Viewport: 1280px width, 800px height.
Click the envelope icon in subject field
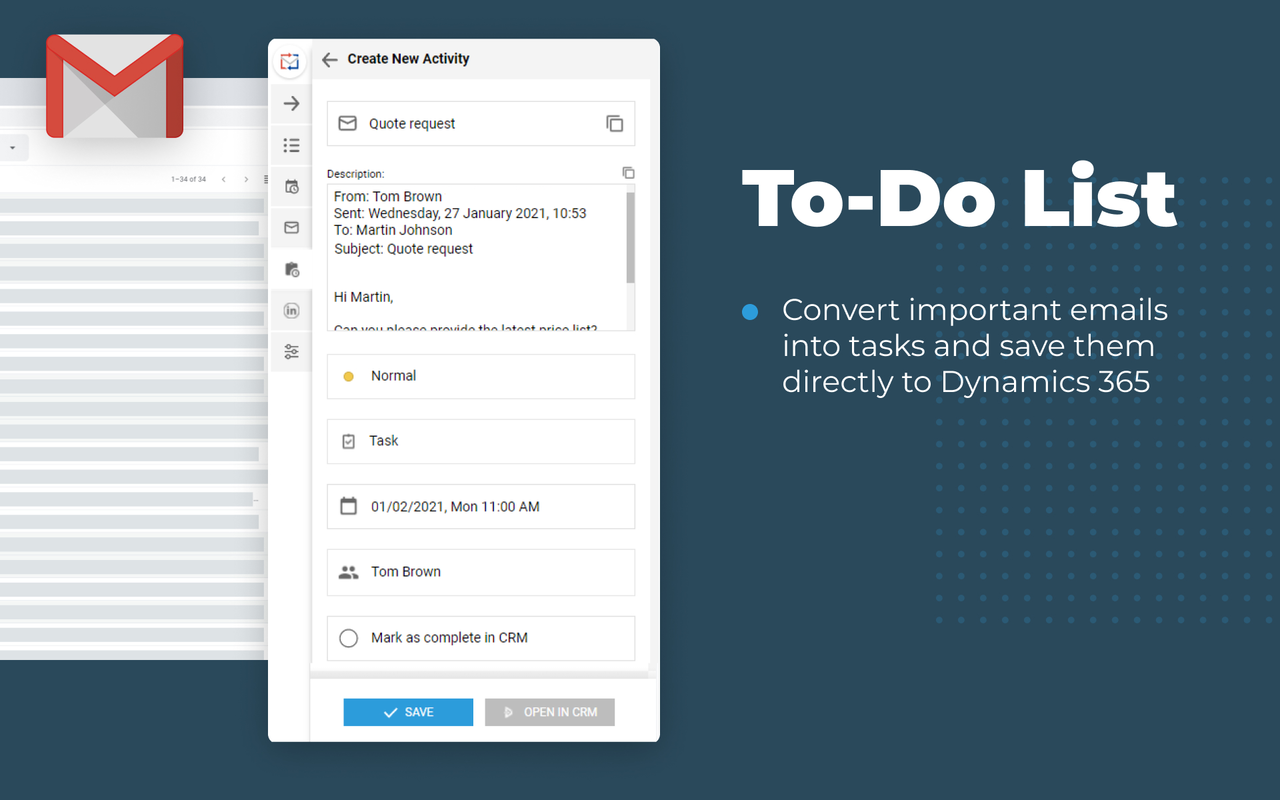[x=347, y=124]
